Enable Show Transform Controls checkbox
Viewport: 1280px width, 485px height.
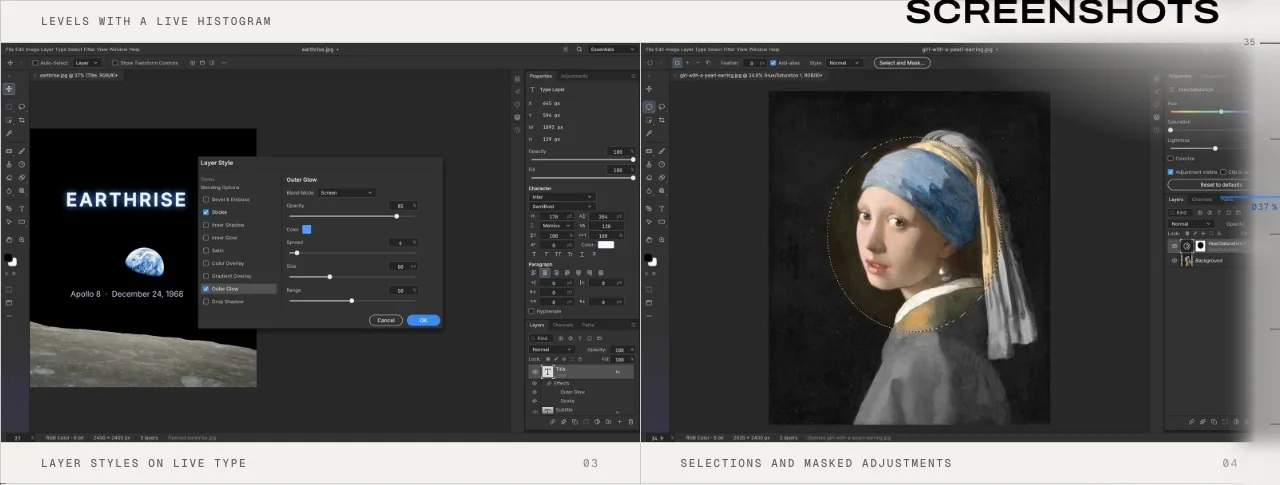[x=115, y=63]
